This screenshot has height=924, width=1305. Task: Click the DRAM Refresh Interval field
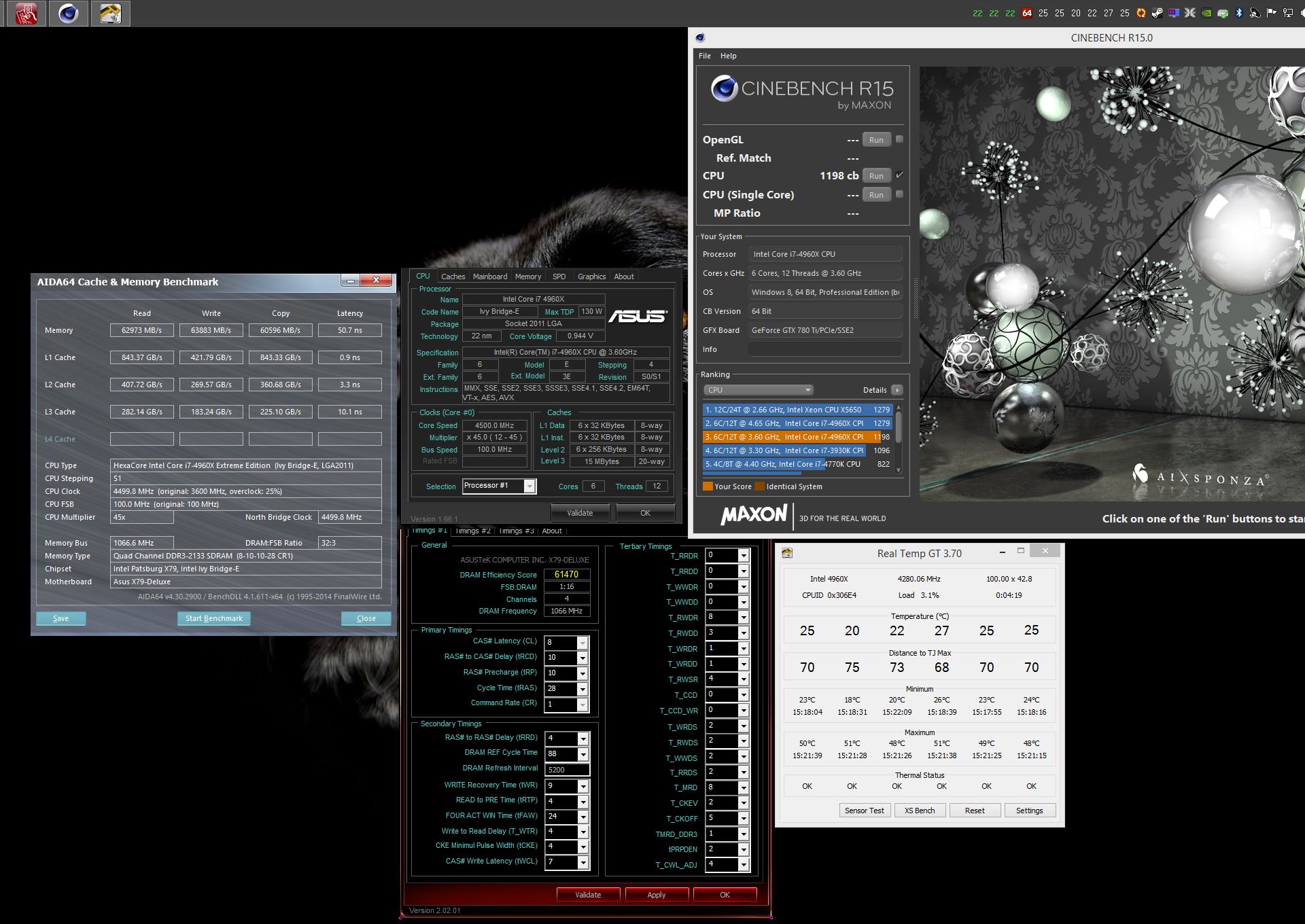point(567,770)
